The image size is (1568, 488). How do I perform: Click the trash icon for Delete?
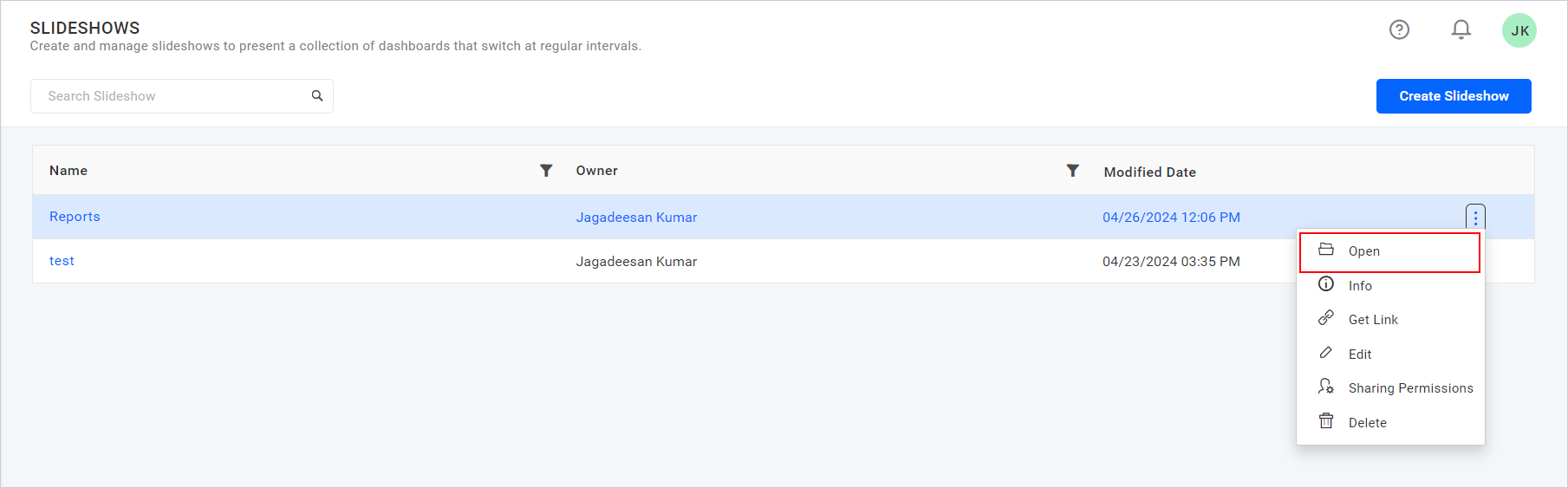[x=1326, y=421]
